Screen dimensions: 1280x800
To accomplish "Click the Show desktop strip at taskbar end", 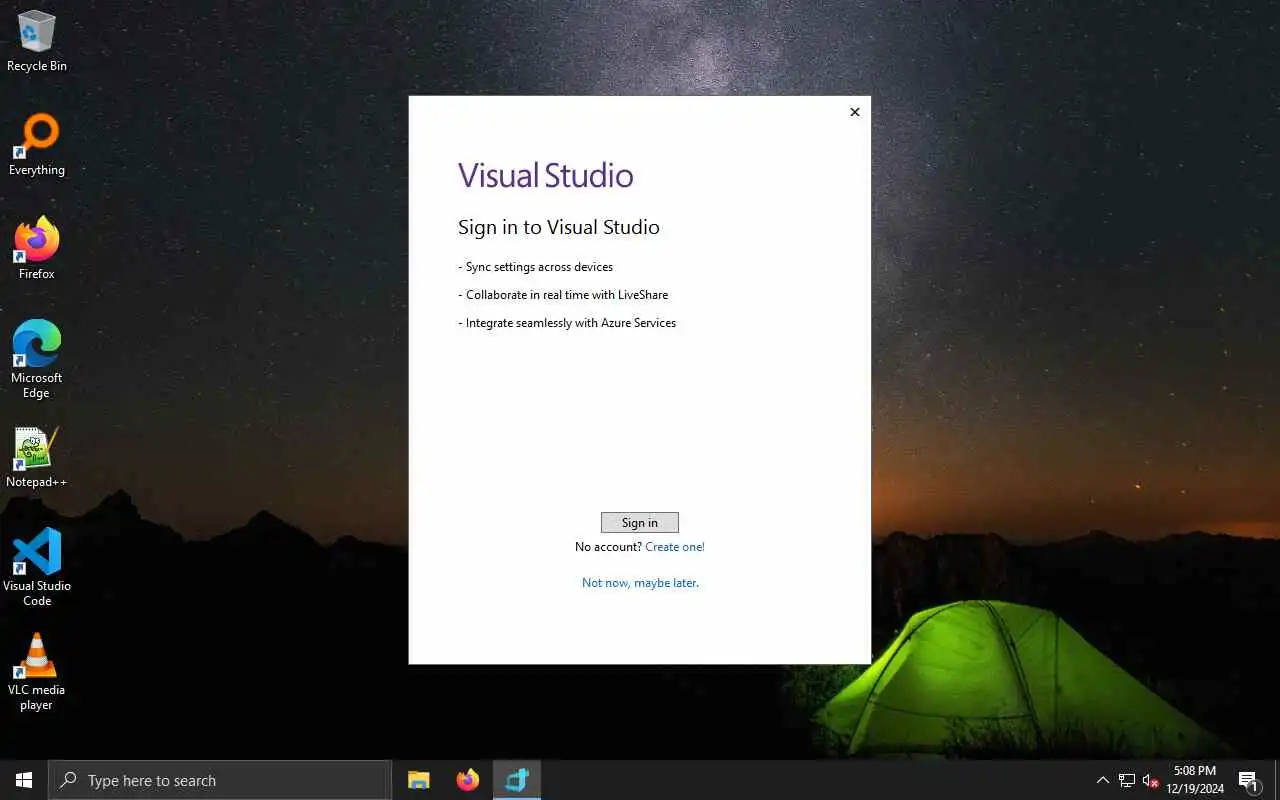I will (1277, 780).
